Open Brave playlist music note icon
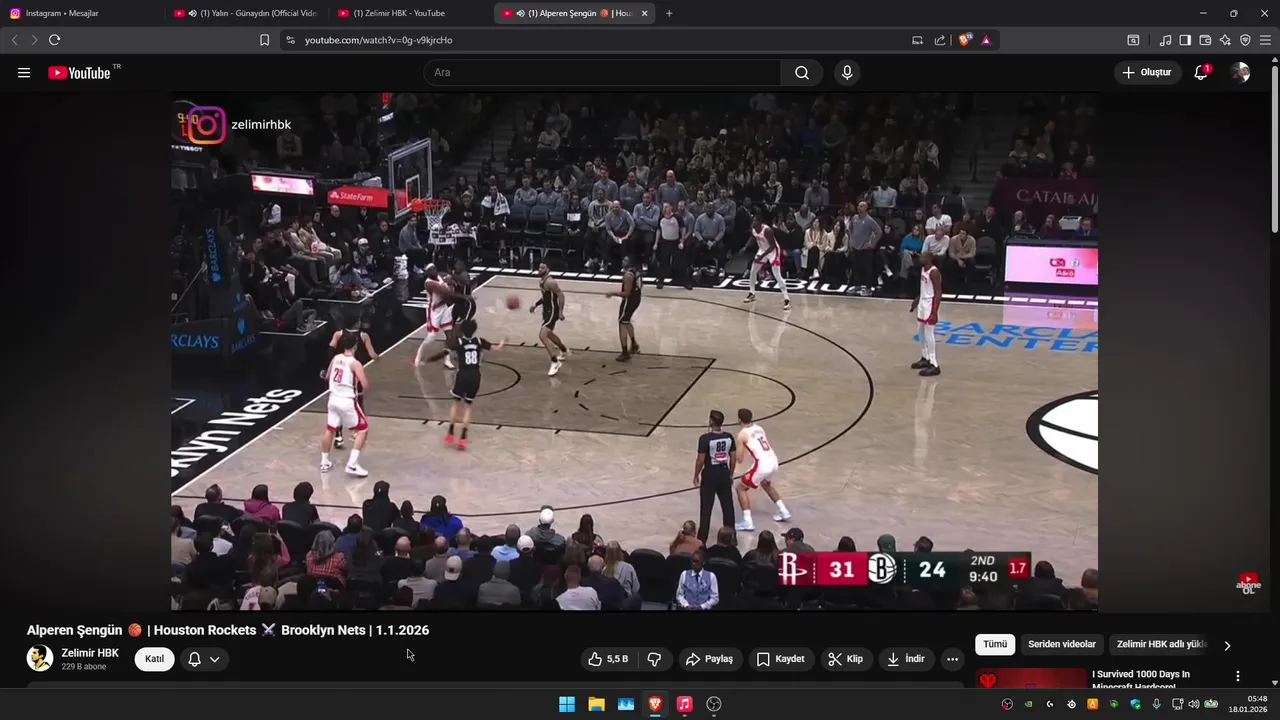Image resolution: width=1280 pixels, height=720 pixels. (x=1165, y=40)
